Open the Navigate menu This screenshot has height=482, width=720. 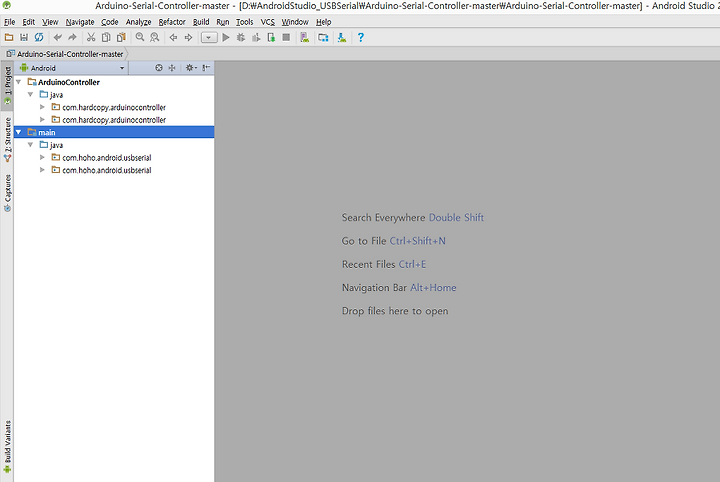point(80,22)
